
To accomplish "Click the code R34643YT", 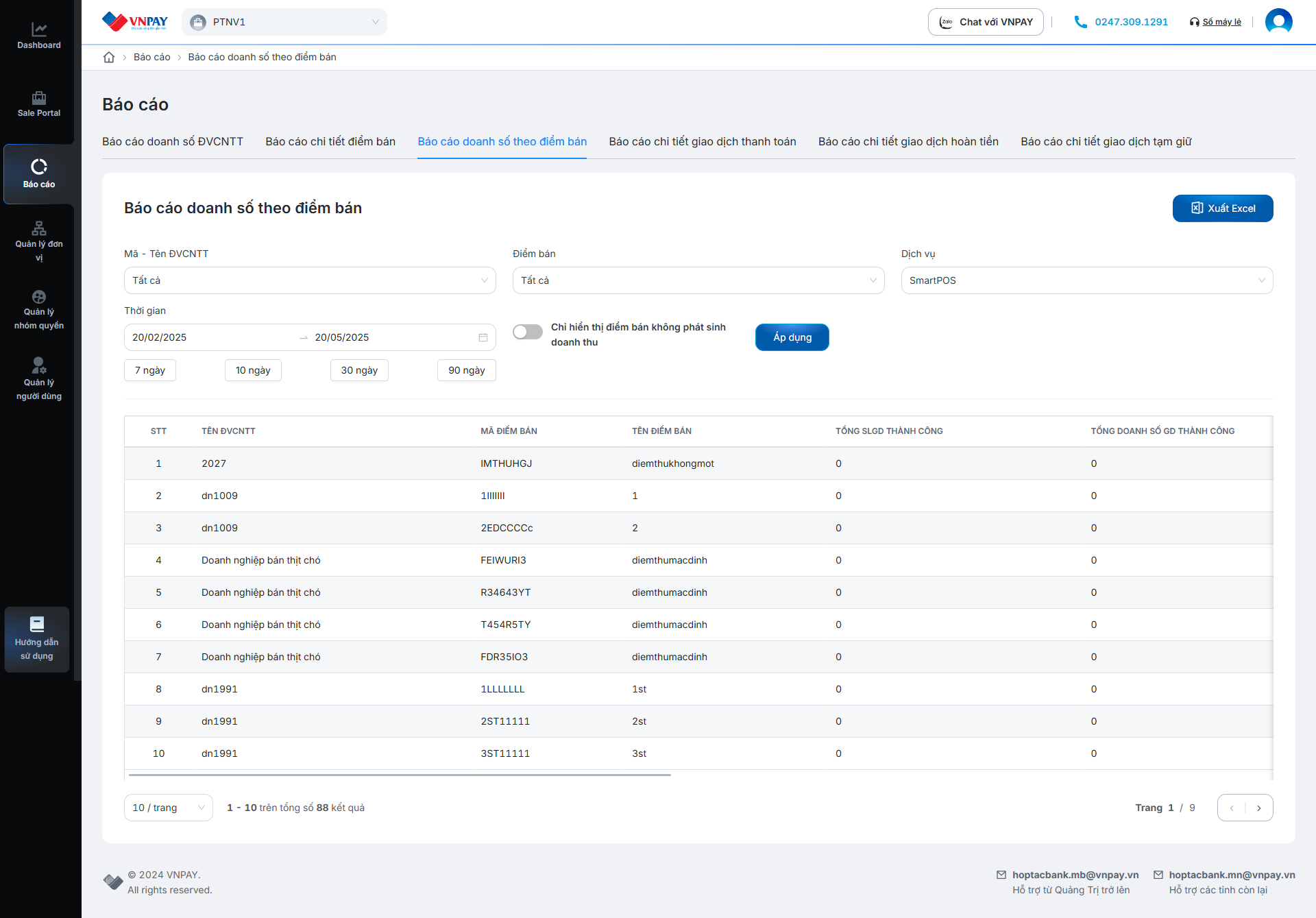I will coord(506,592).
